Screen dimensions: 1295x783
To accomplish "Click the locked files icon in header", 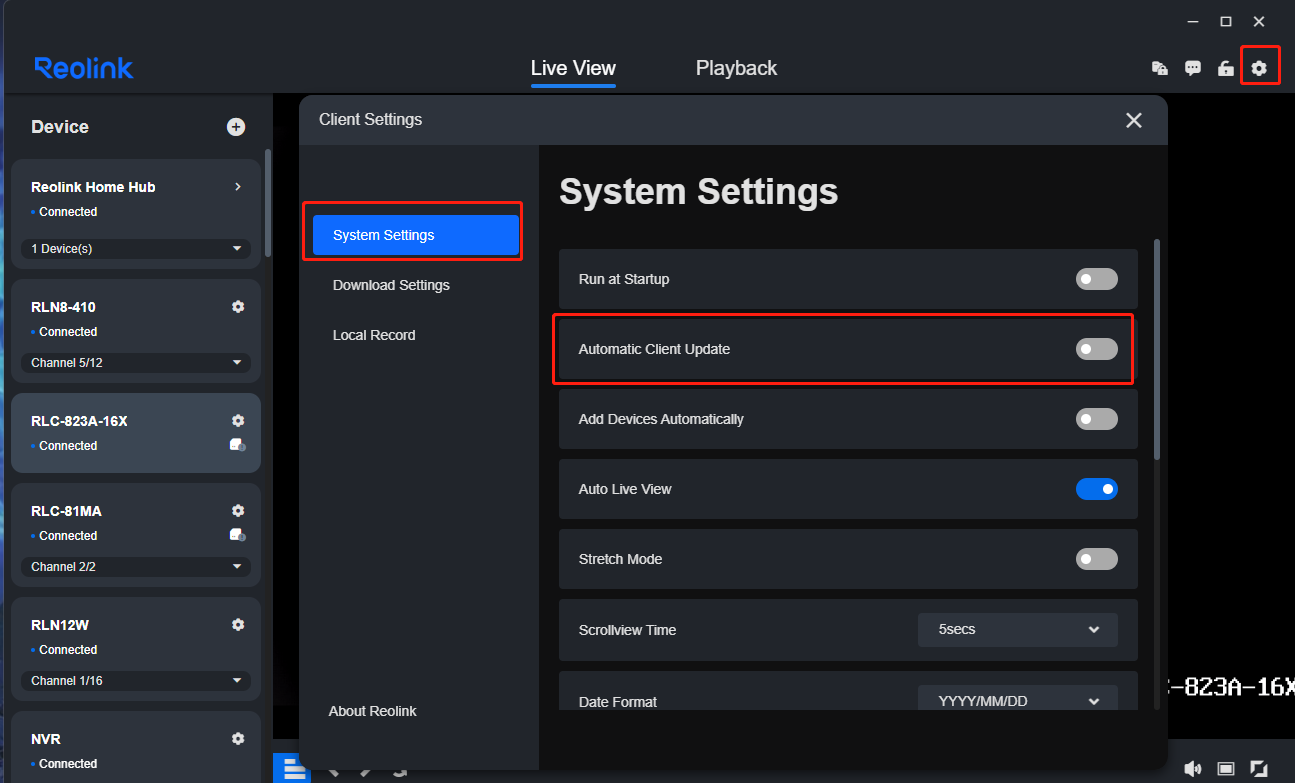I will 1159,68.
